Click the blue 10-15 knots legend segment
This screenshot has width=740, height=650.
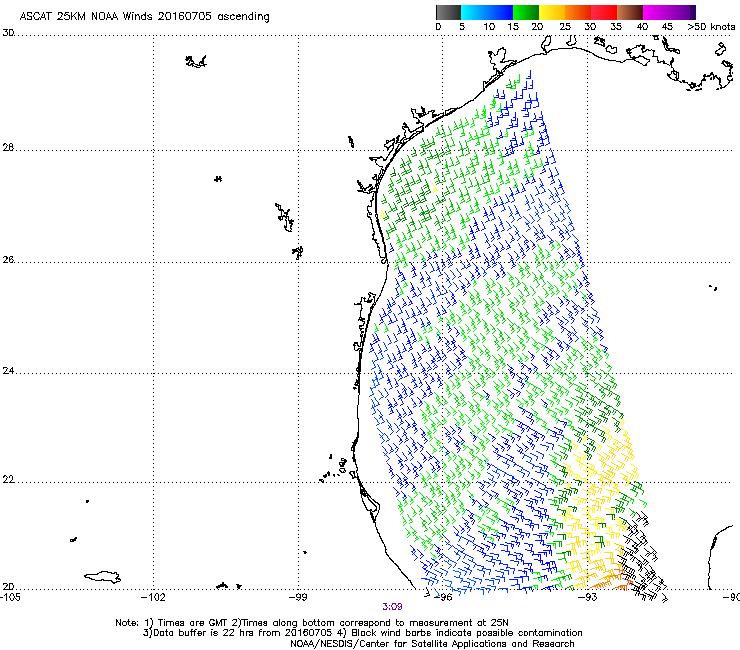(500, 12)
